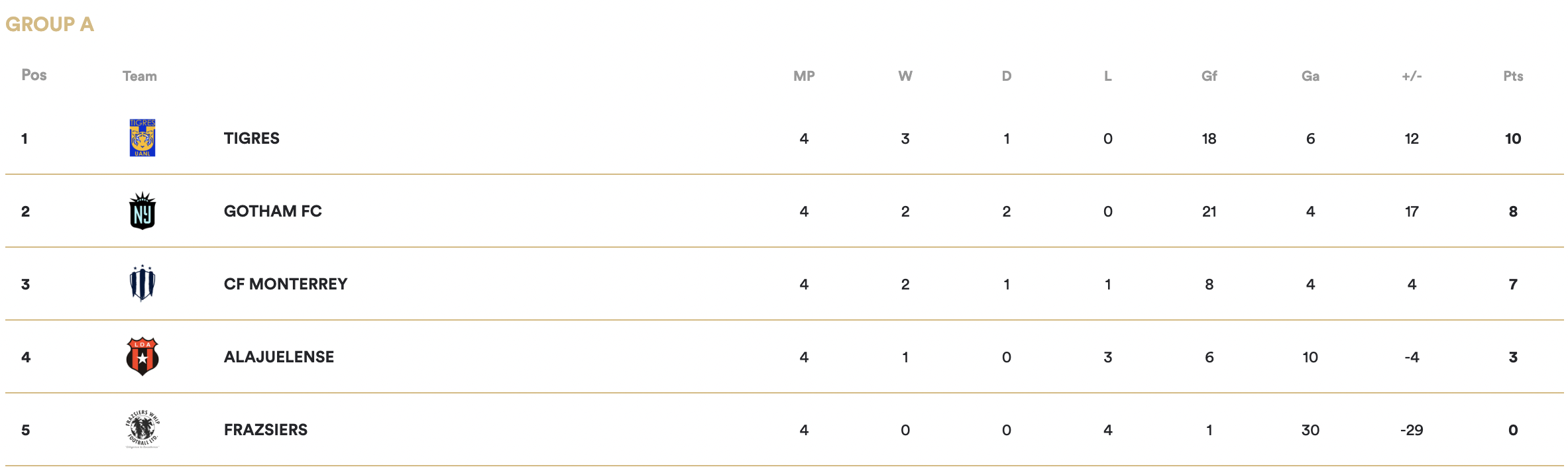Click the CF Monterrey striped crest

click(x=142, y=284)
